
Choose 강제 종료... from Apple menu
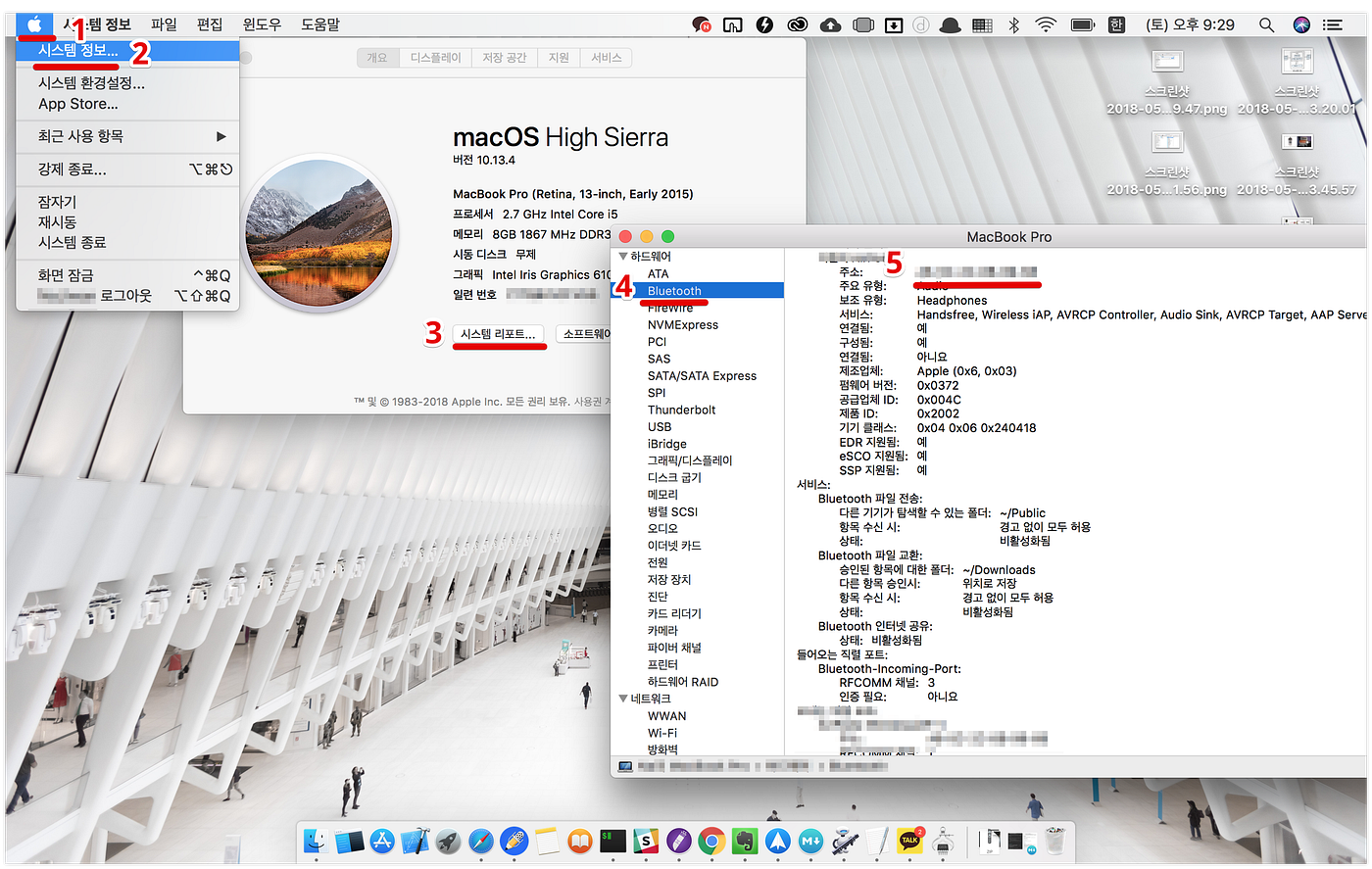(x=127, y=169)
